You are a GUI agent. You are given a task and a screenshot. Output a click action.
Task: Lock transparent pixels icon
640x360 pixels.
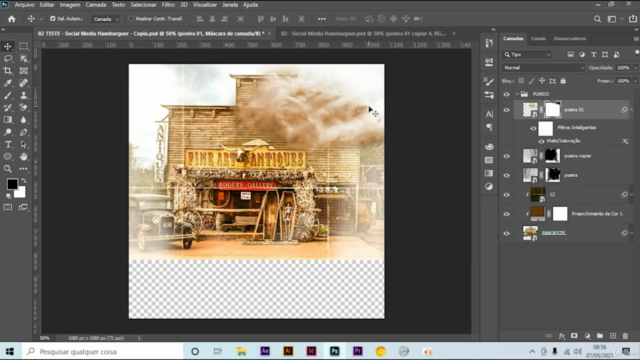[x=521, y=81]
